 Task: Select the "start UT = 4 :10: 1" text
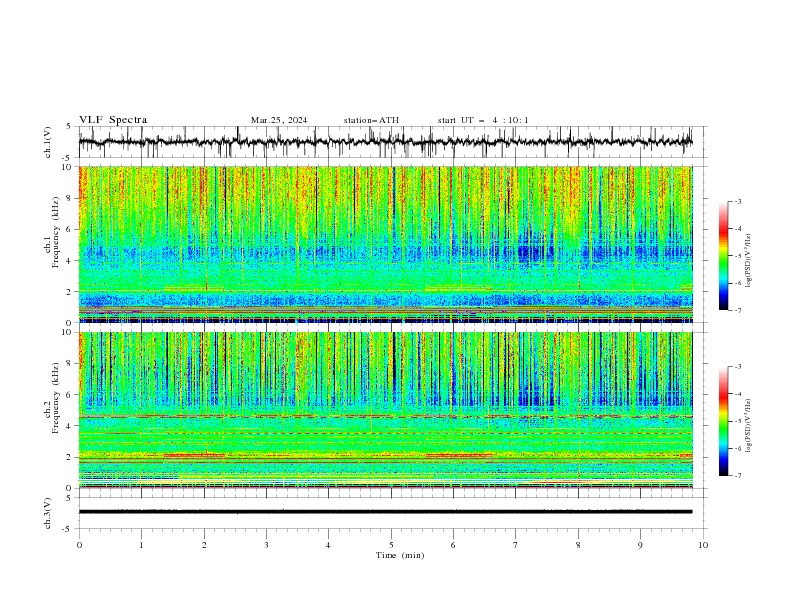point(483,120)
